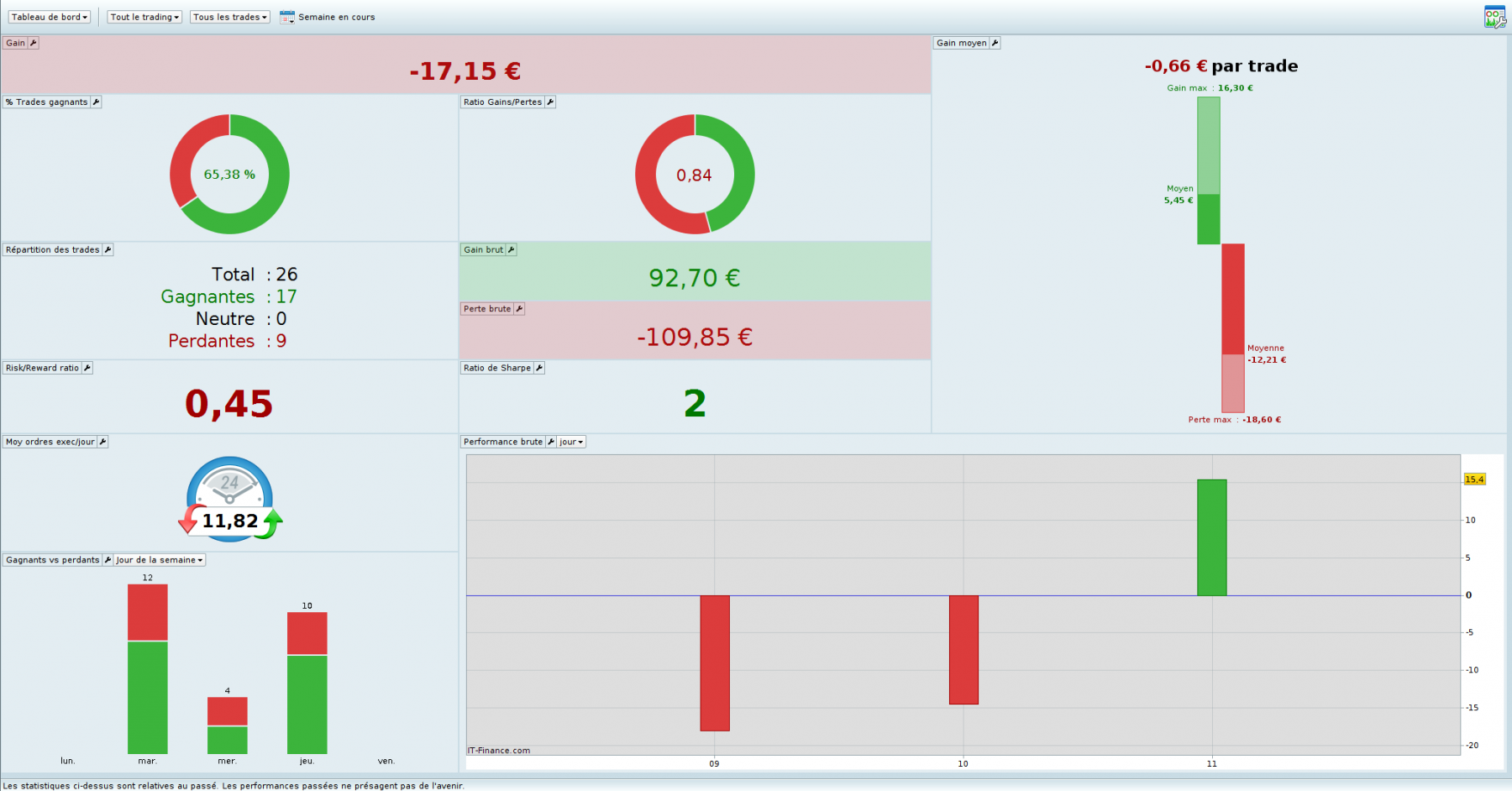Open the Tableau de bord dropdown
The image size is (1512, 791).
[x=50, y=17]
